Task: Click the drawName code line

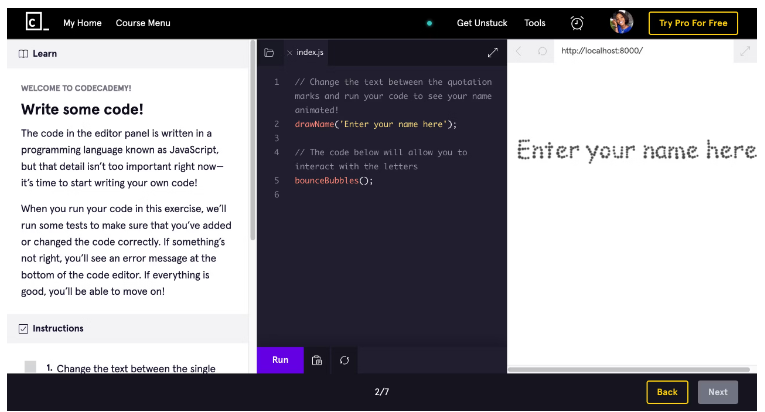Action: (x=376, y=124)
